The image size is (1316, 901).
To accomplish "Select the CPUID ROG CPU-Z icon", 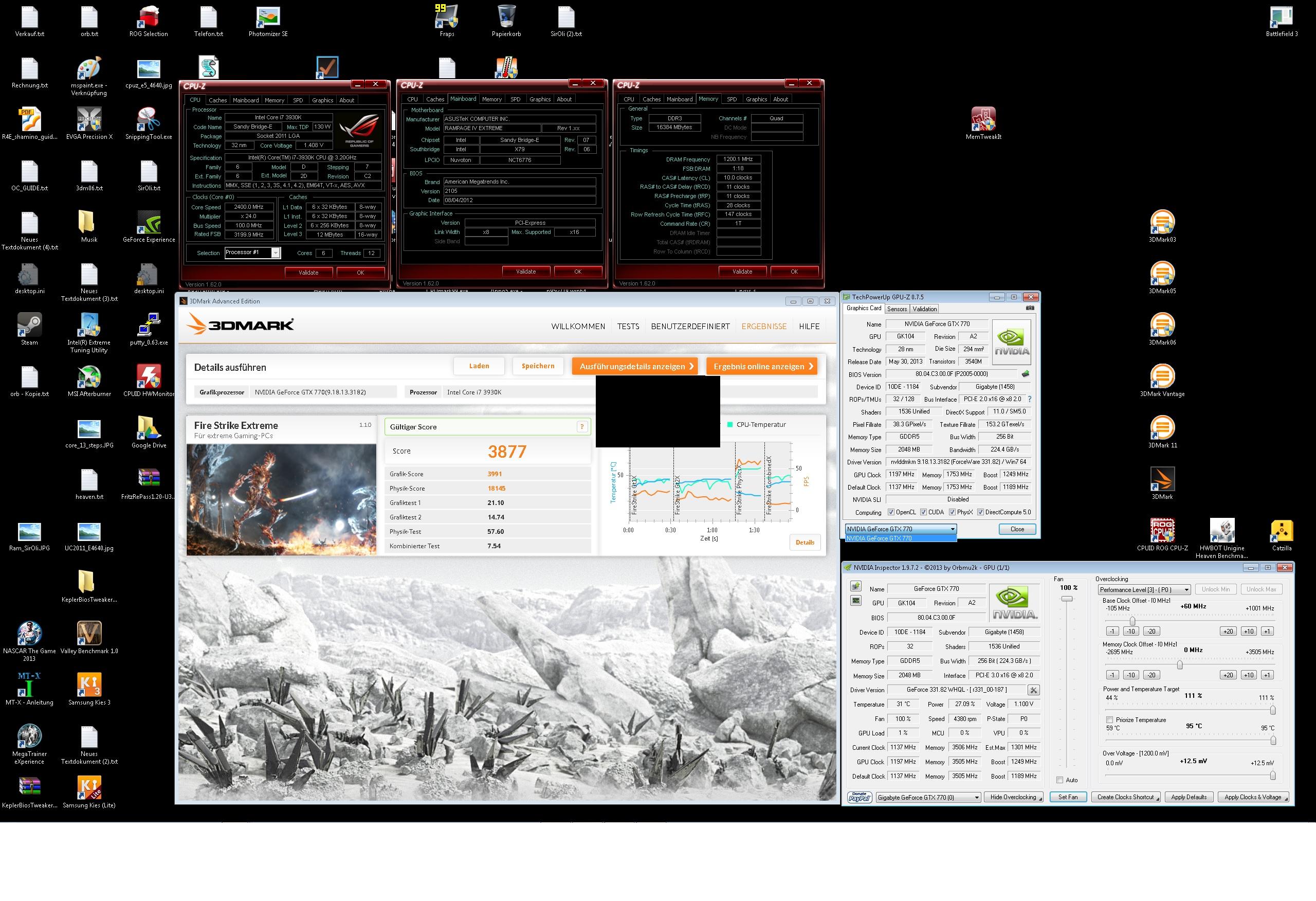I will (1162, 535).
